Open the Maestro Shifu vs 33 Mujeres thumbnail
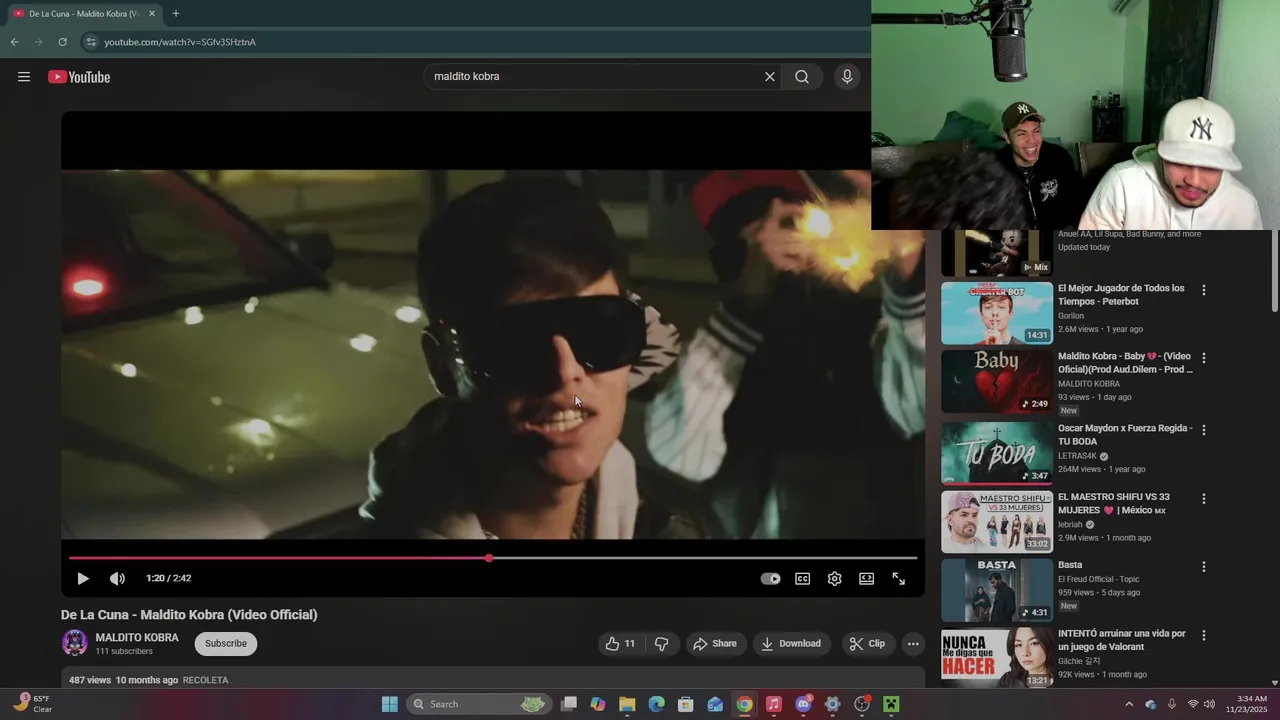1280x720 pixels. pos(997,521)
